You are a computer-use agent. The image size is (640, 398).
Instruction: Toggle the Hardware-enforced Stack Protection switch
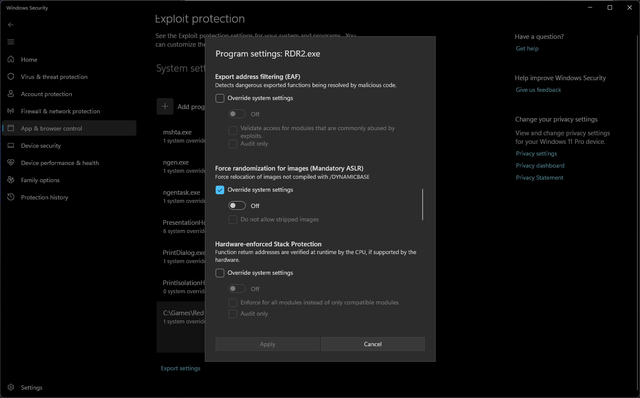(x=237, y=289)
